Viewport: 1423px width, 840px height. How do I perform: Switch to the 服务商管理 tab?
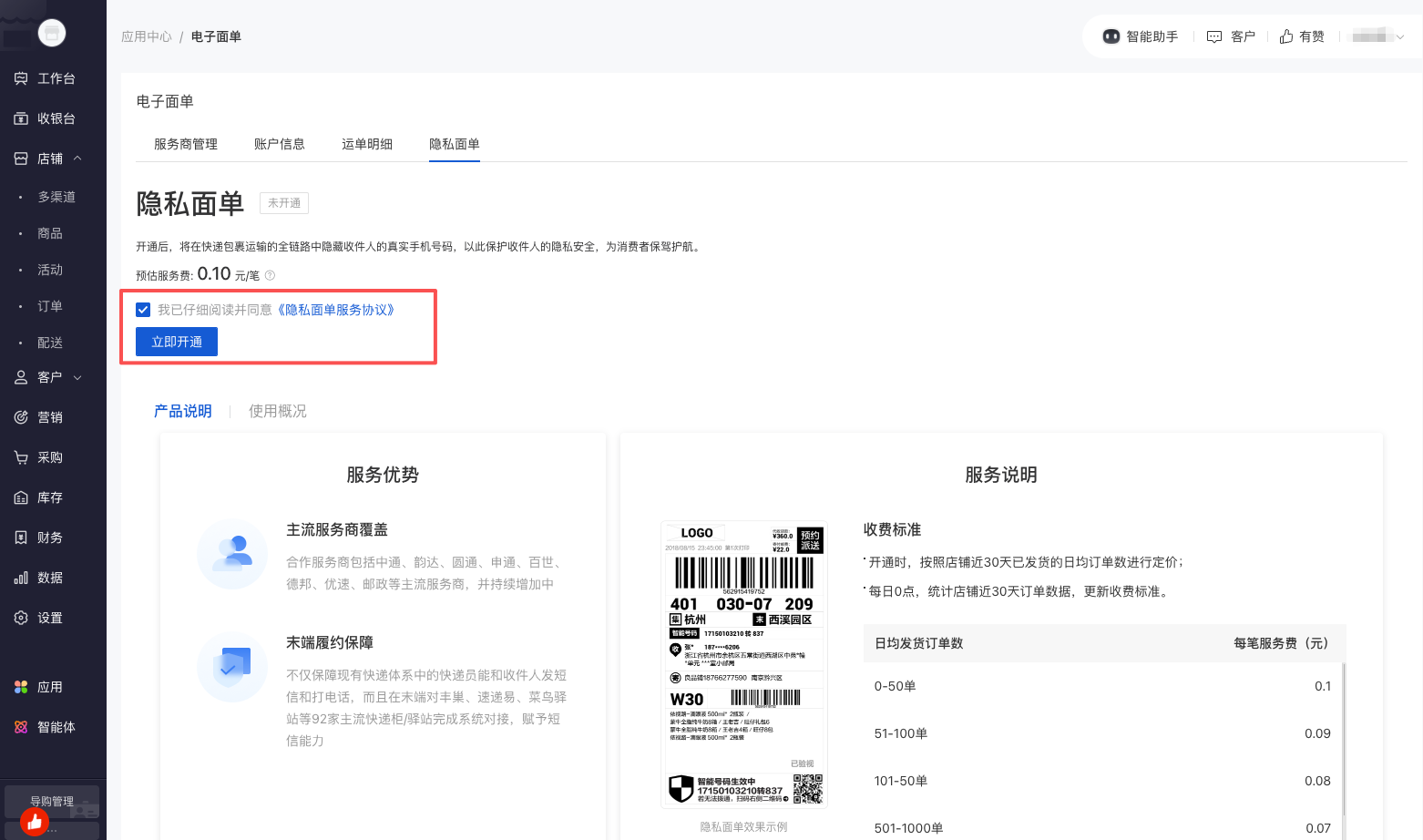(x=186, y=144)
